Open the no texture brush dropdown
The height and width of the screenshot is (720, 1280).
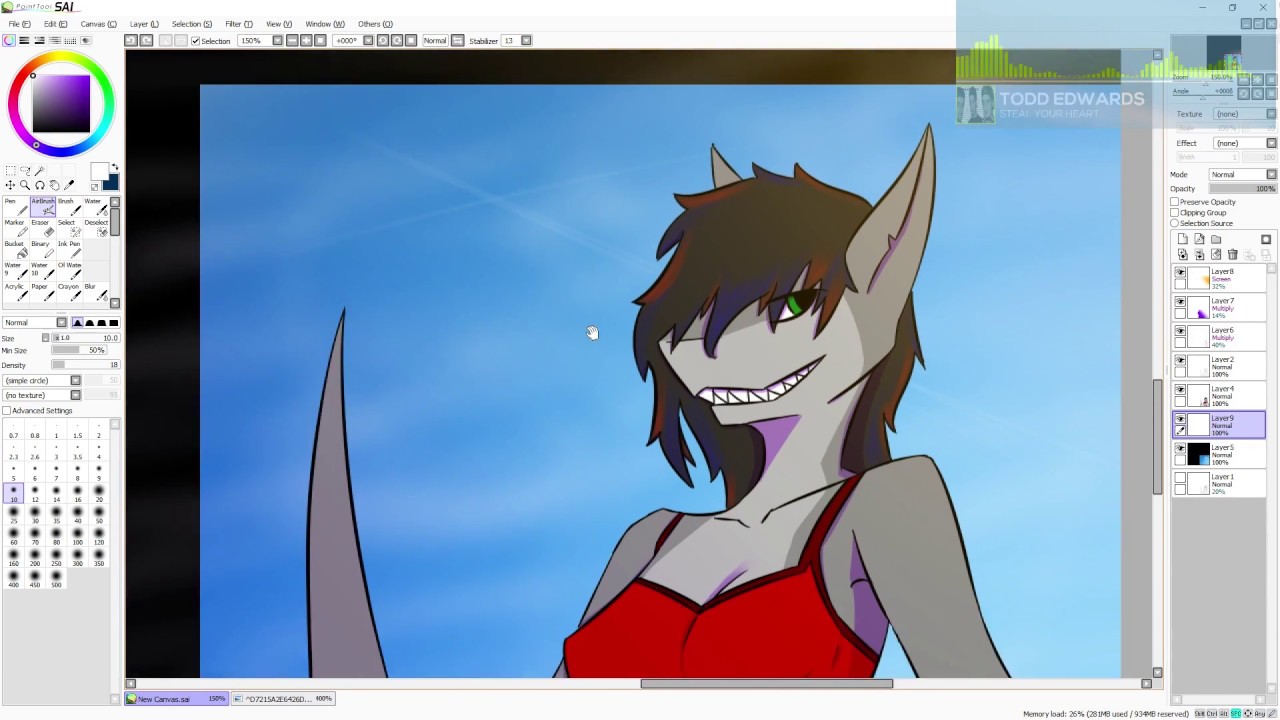75,395
